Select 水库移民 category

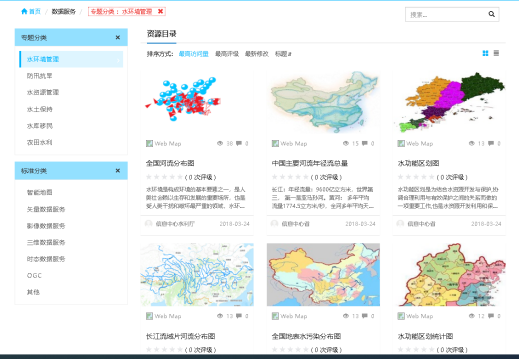pyautogui.click(x=40, y=126)
